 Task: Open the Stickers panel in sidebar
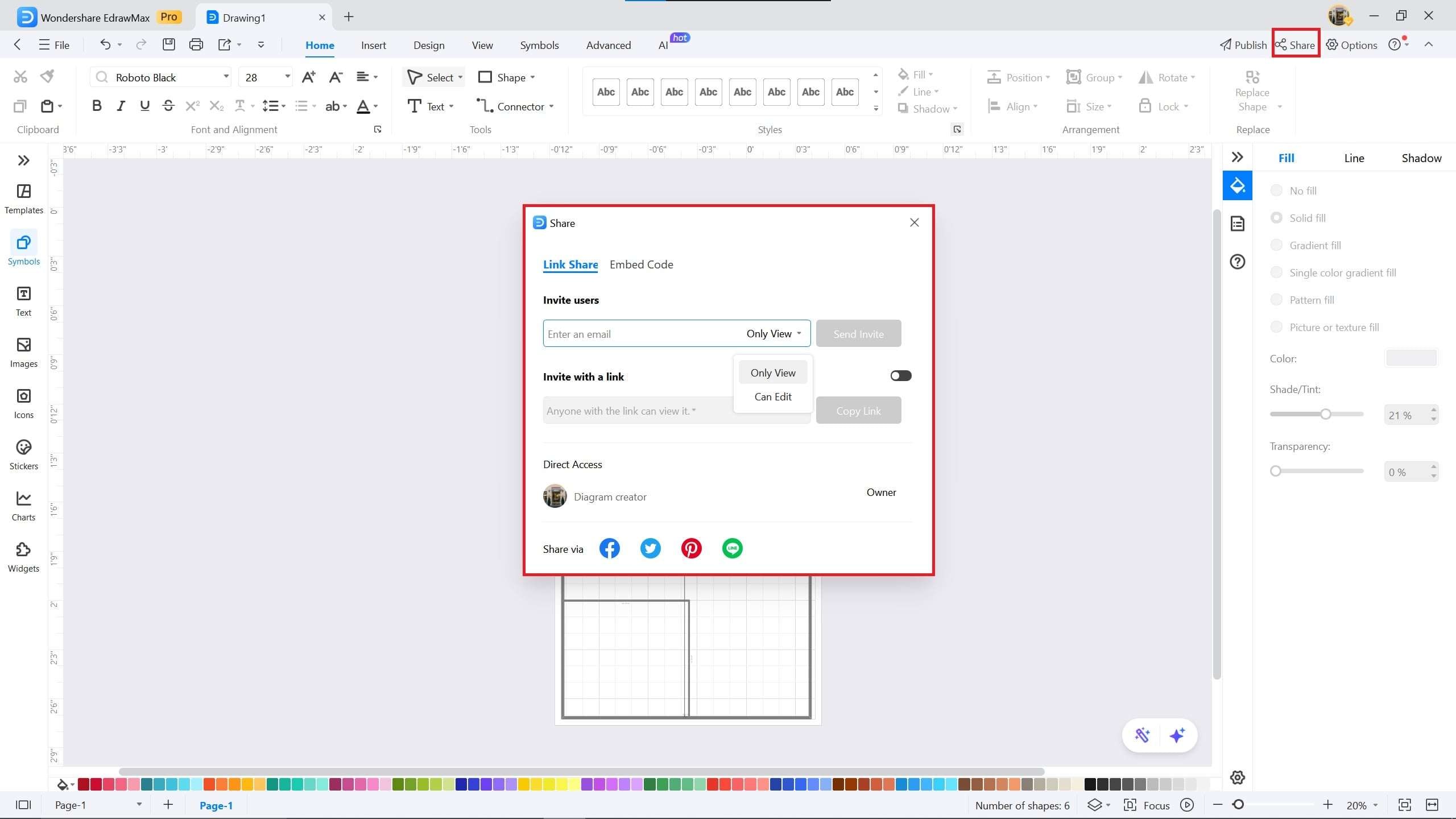click(23, 454)
